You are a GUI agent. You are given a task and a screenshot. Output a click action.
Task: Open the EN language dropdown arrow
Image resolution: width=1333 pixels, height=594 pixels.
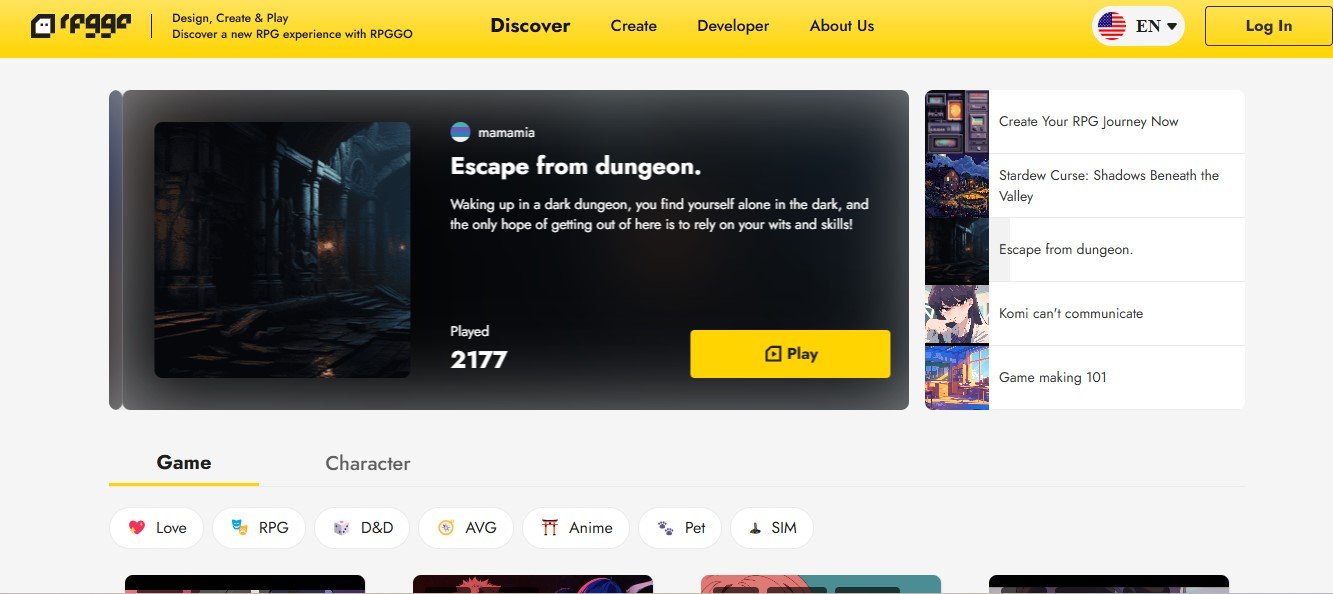click(x=1171, y=26)
